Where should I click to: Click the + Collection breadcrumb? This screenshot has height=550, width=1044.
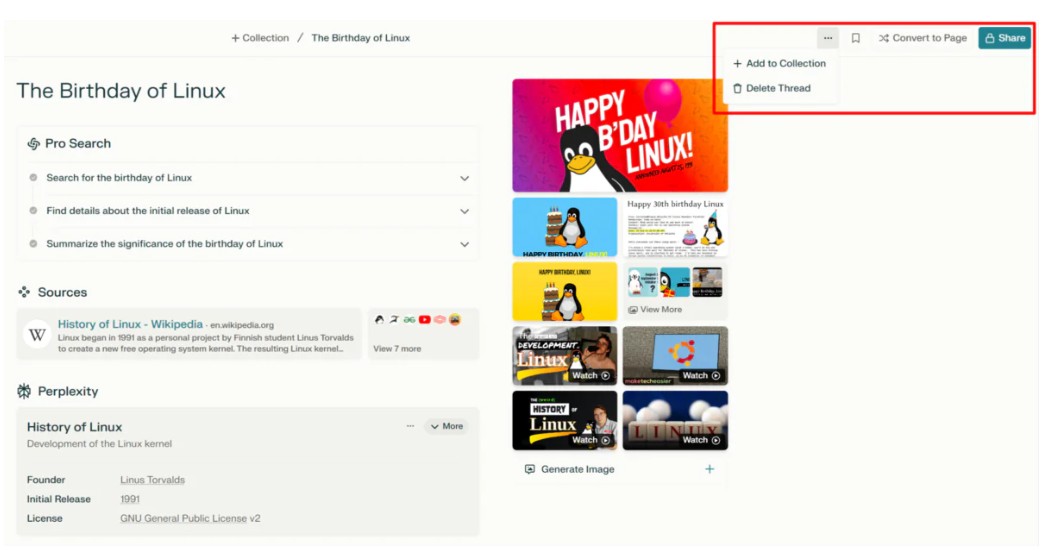point(260,38)
